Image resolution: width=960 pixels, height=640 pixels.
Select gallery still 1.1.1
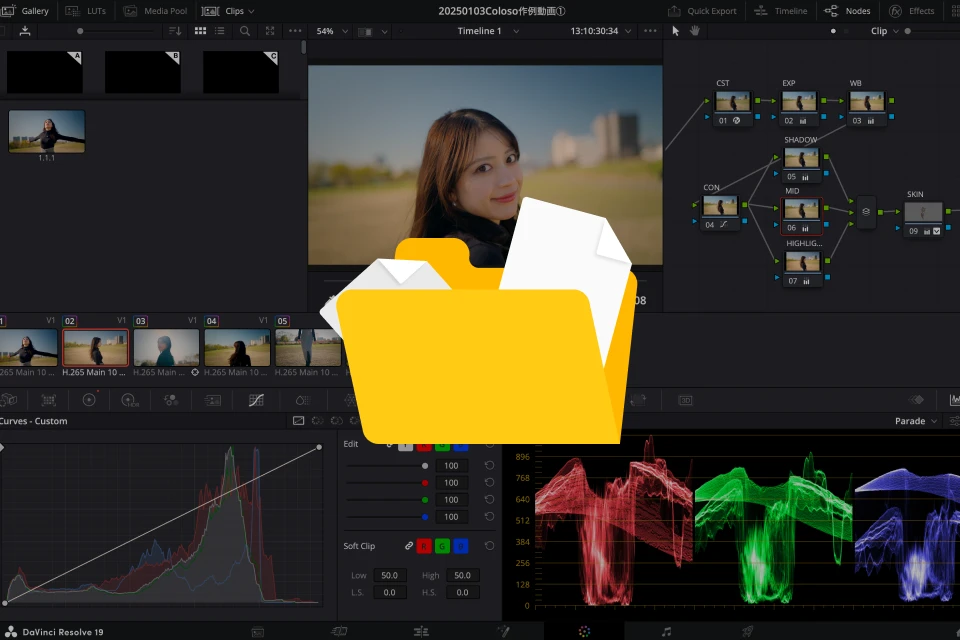click(x=47, y=131)
